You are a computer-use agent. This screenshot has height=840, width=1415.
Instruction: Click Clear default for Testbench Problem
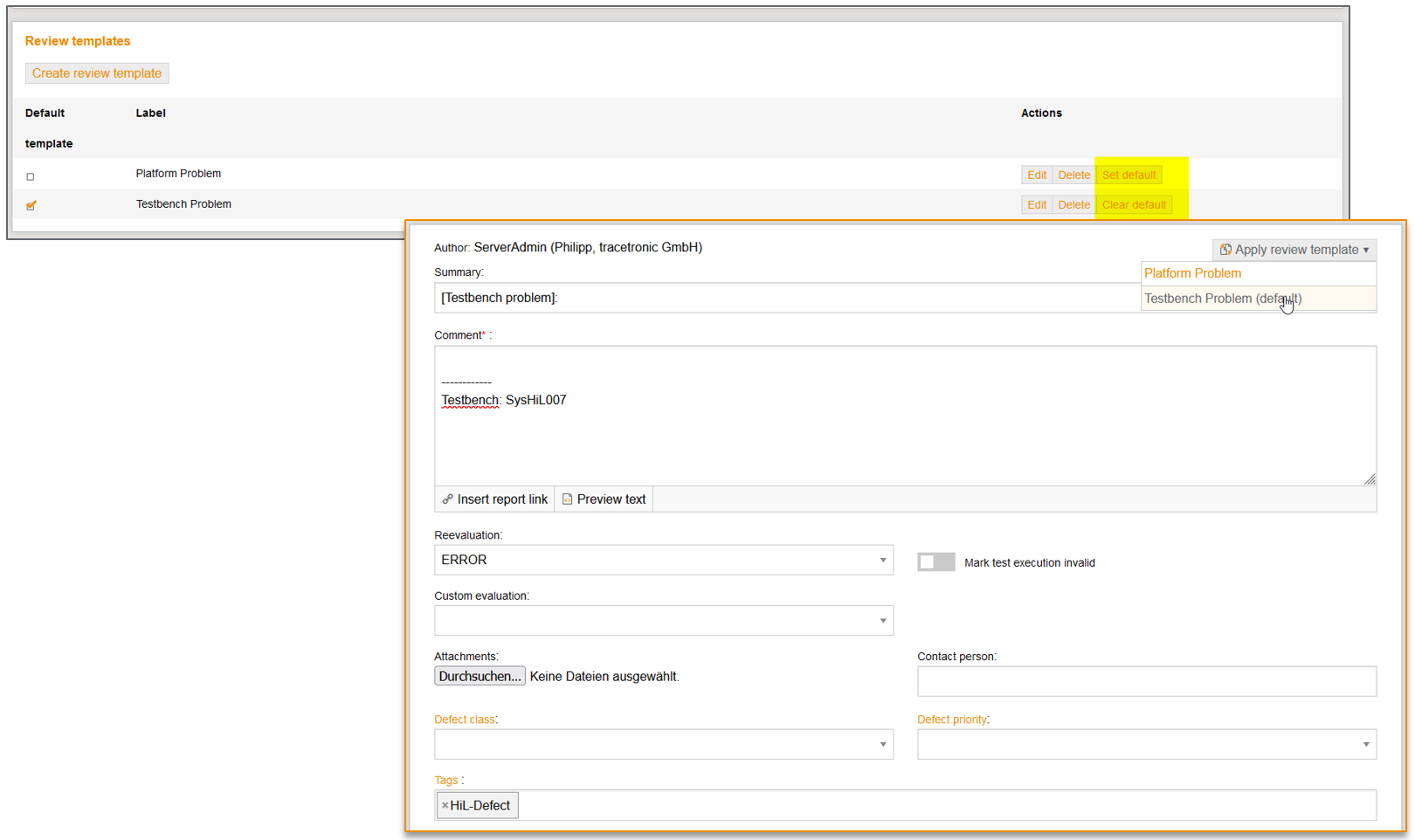(x=1133, y=205)
